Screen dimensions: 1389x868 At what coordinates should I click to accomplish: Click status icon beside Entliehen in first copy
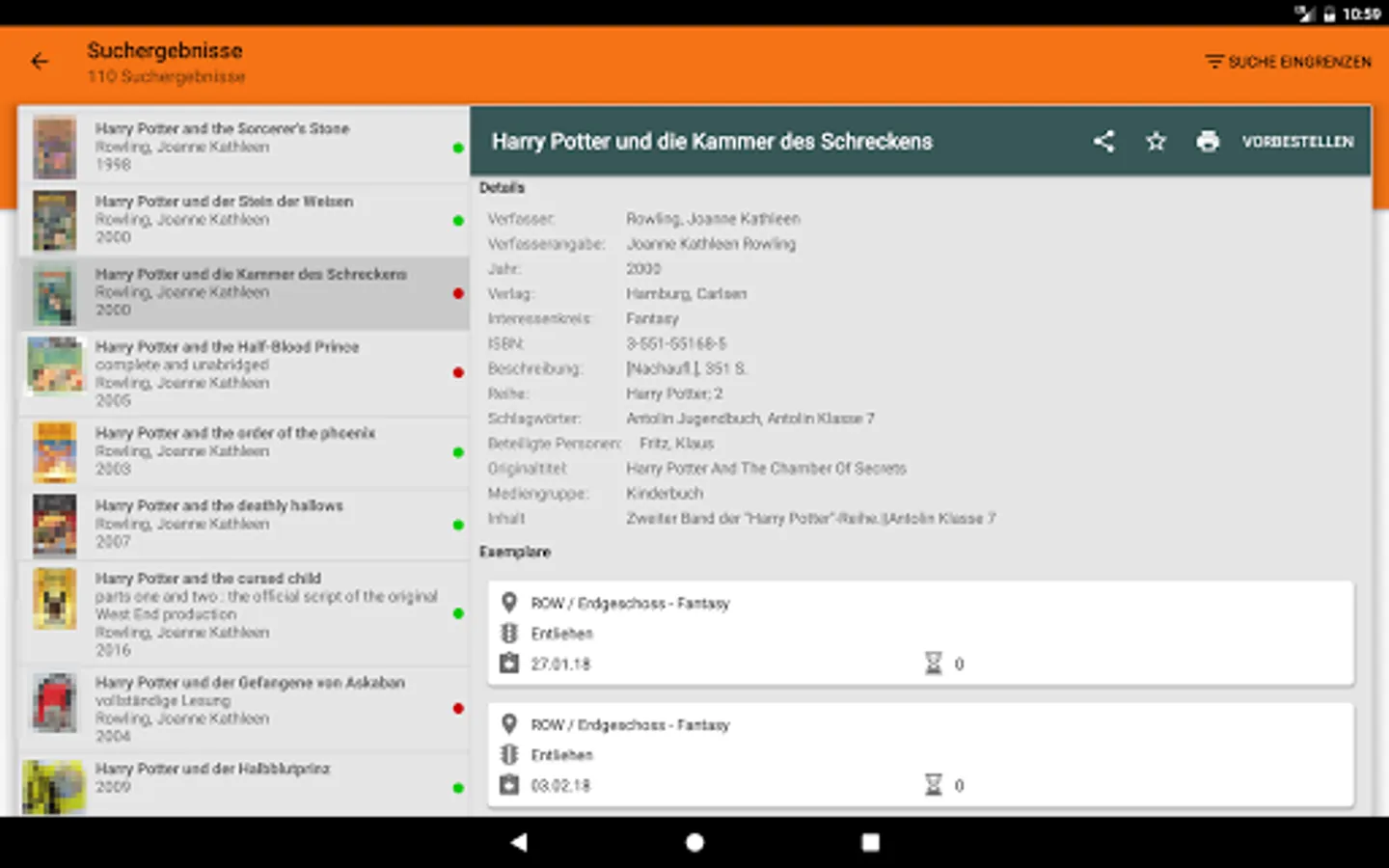509,634
